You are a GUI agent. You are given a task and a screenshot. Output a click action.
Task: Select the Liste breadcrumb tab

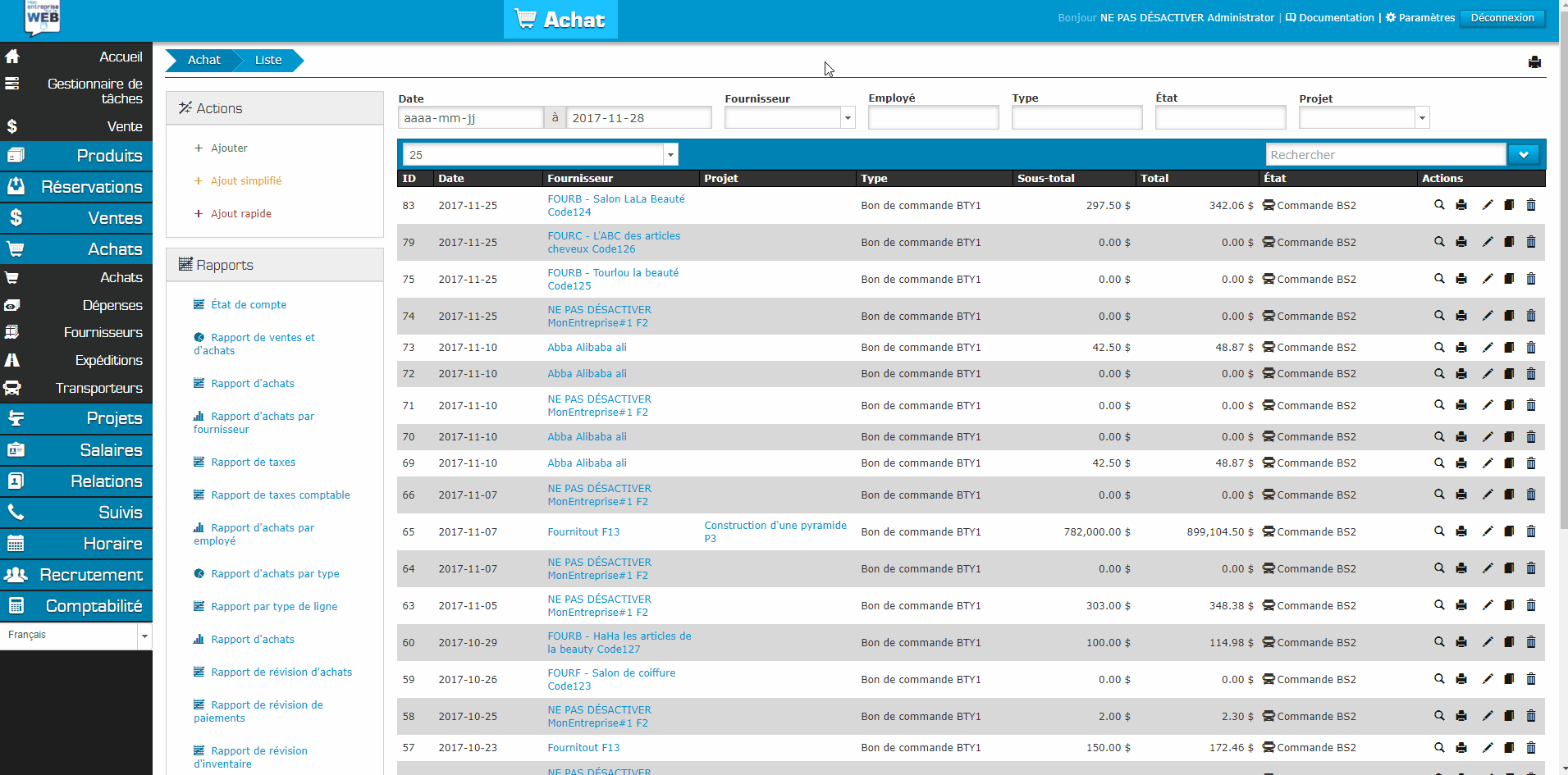pyautogui.click(x=268, y=60)
